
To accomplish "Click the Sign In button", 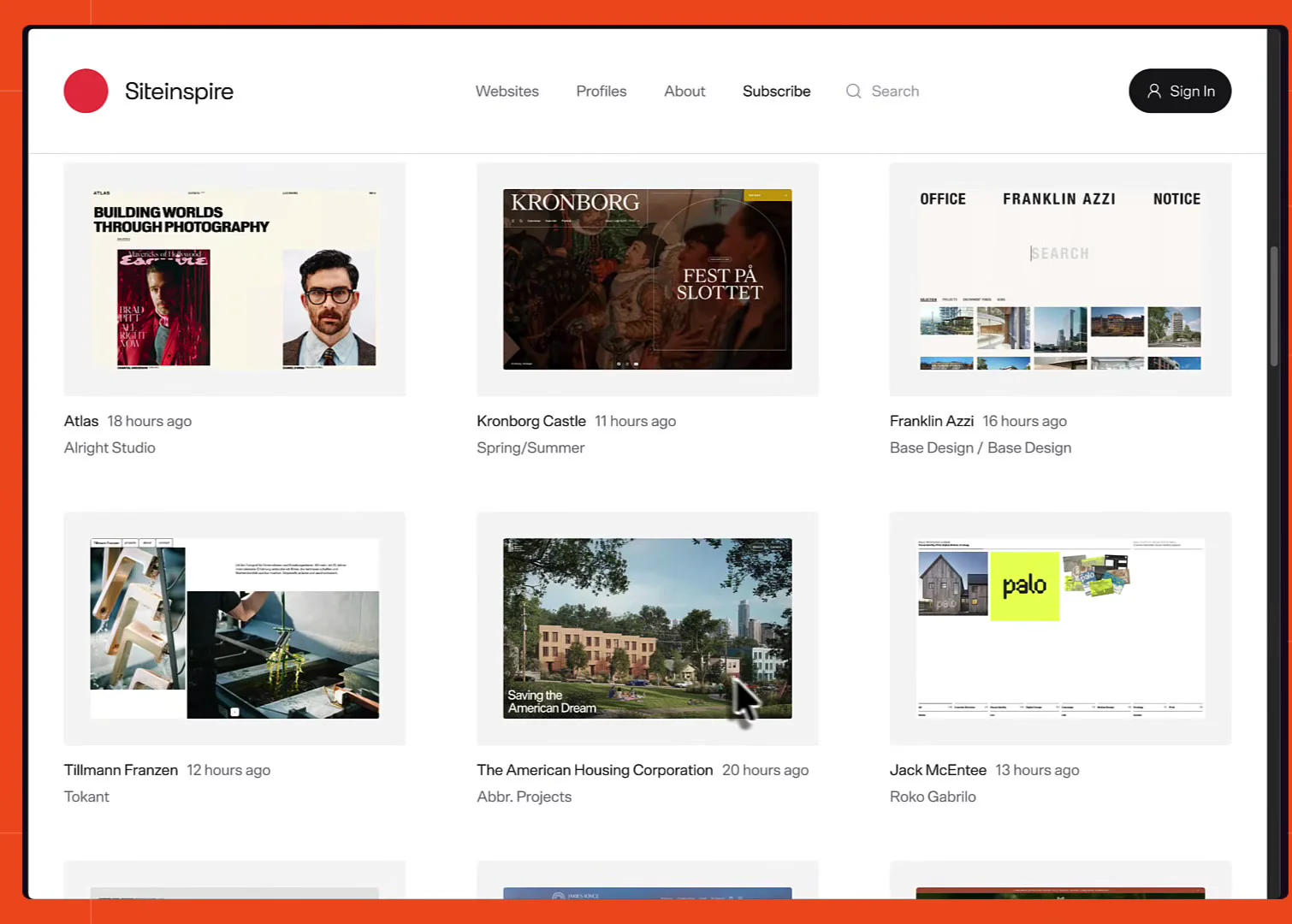I will click(1180, 91).
